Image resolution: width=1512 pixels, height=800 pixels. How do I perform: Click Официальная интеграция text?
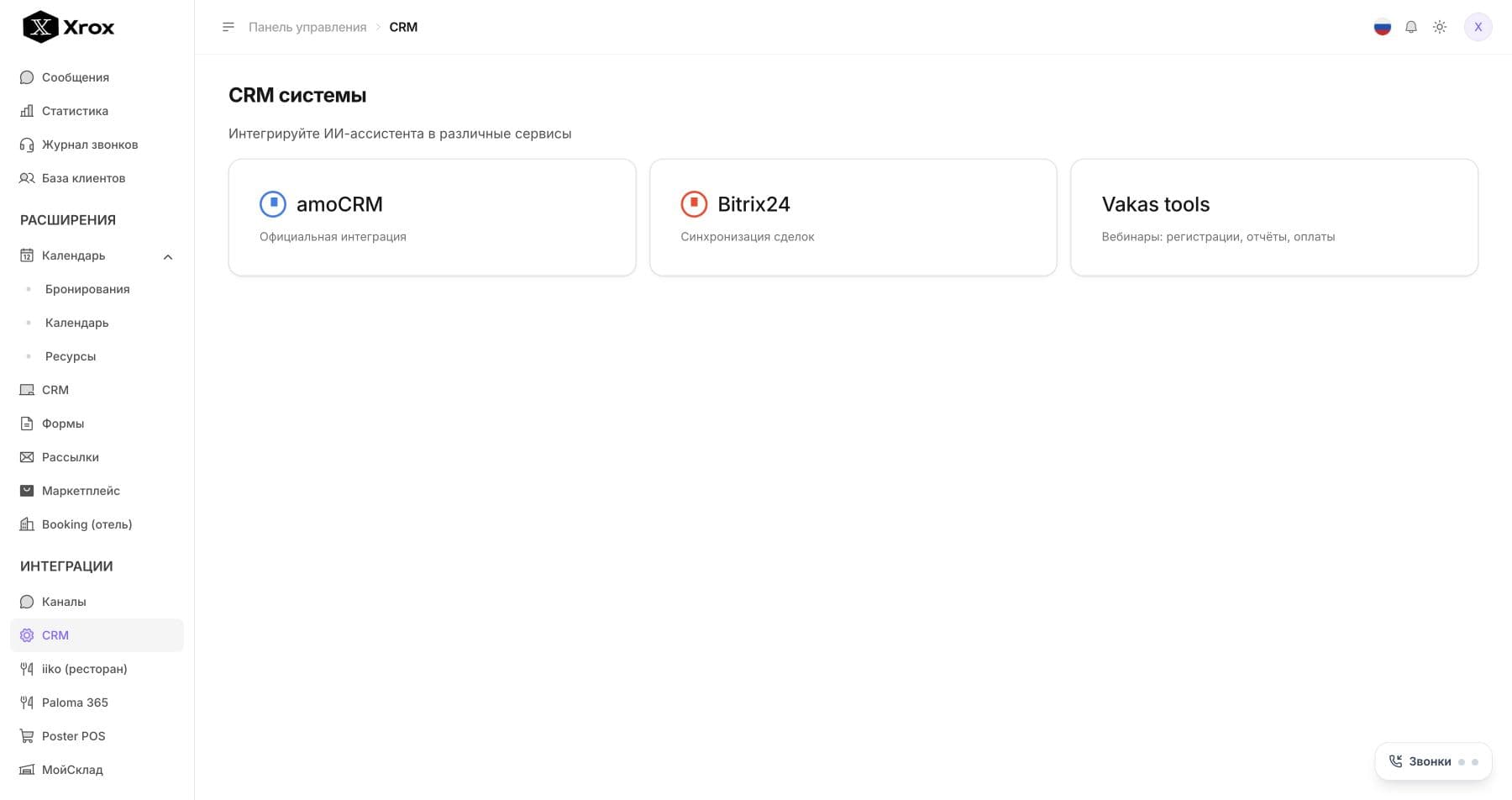(x=333, y=237)
